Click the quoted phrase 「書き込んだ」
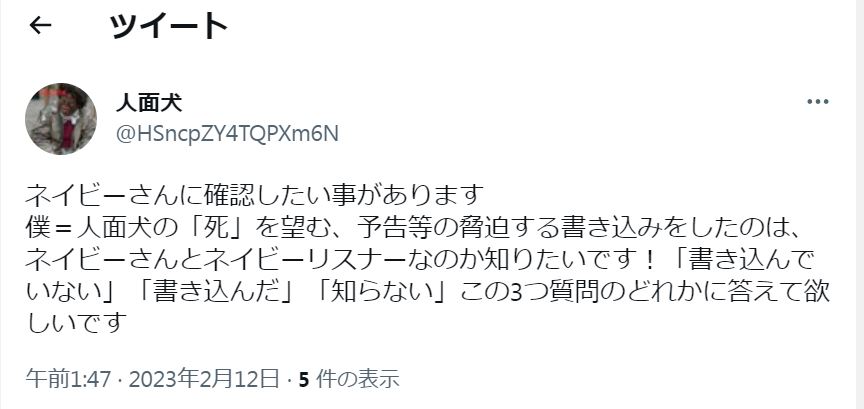Viewport: 864px width, 409px height. click(217, 291)
